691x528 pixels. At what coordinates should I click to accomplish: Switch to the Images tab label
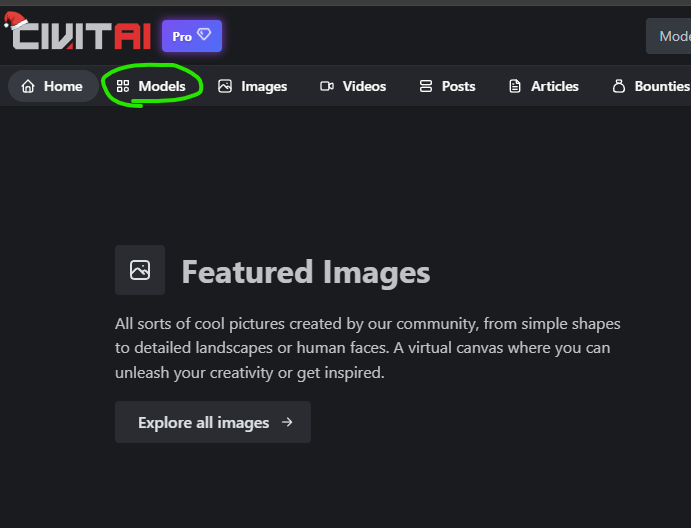(264, 86)
